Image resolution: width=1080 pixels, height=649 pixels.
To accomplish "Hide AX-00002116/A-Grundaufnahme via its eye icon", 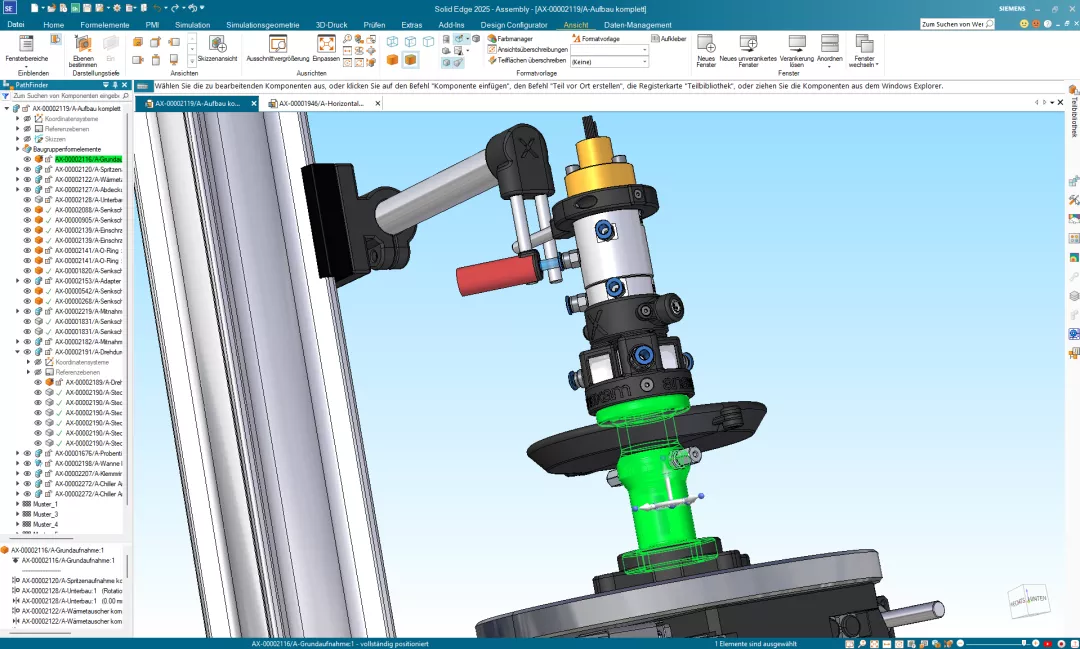I will [28, 159].
